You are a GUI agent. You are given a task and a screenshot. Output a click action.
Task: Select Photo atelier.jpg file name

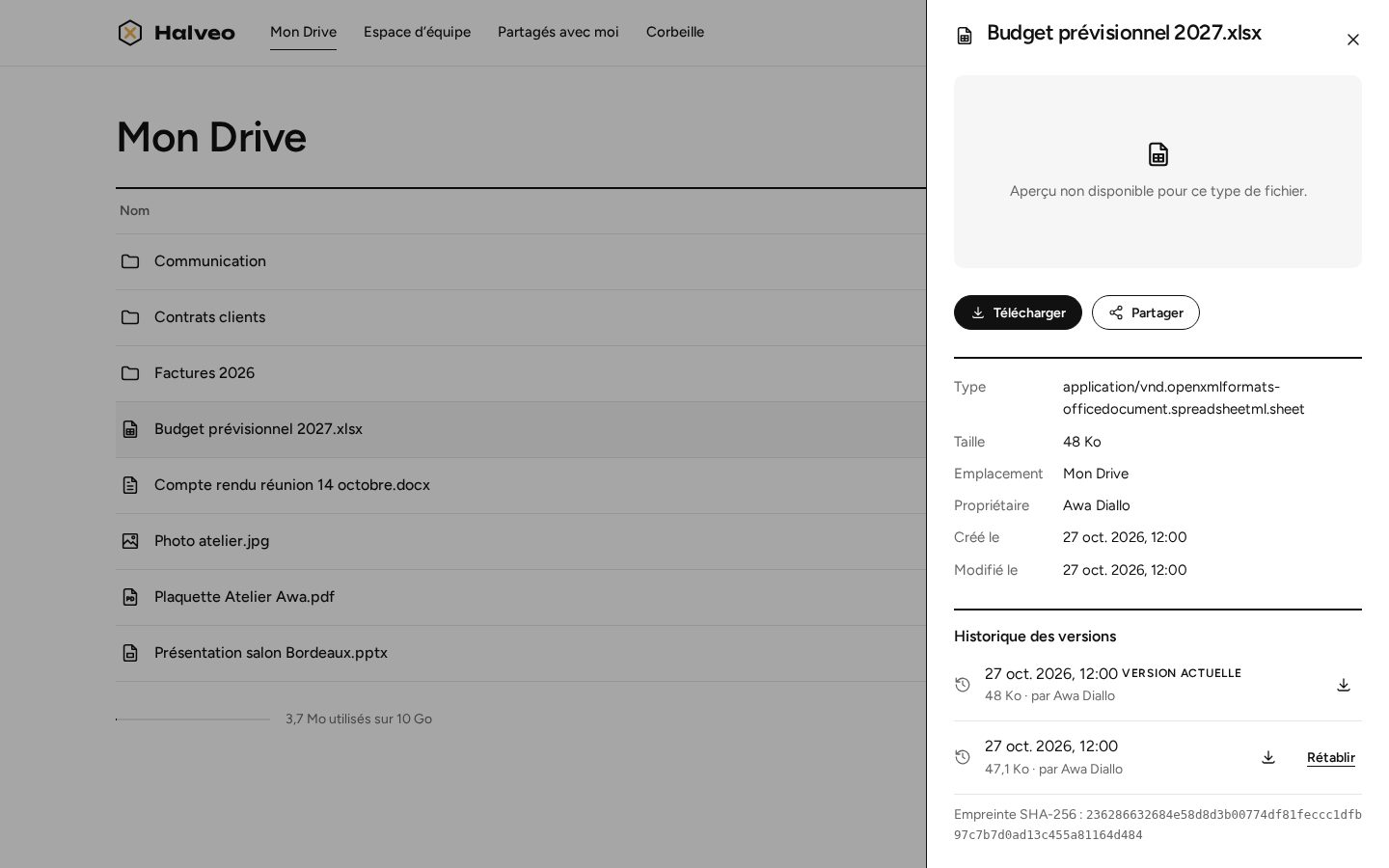[211, 541]
